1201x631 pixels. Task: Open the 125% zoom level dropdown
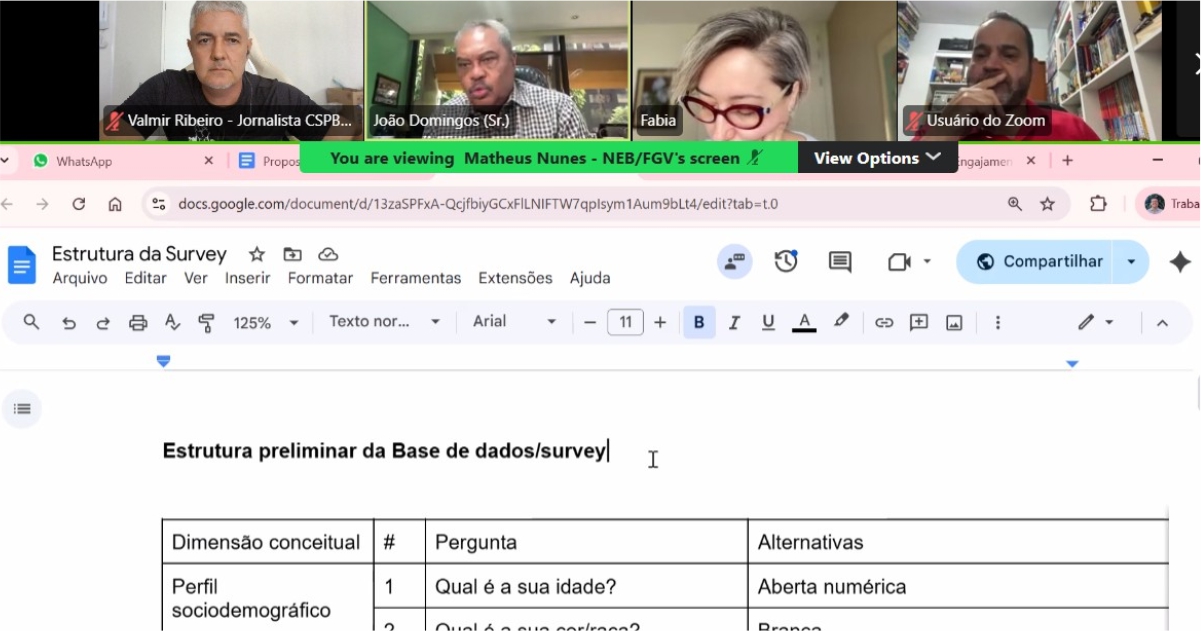tap(265, 322)
